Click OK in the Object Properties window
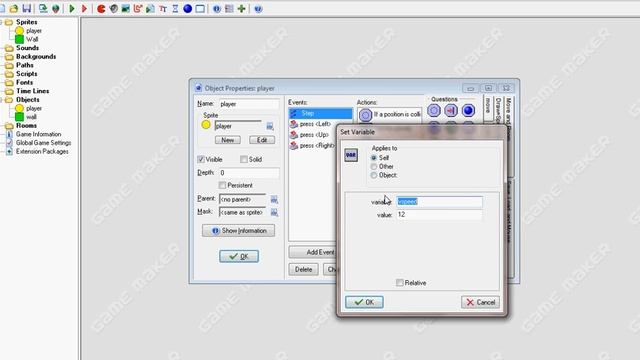The image size is (640, 360). [239, 256]
